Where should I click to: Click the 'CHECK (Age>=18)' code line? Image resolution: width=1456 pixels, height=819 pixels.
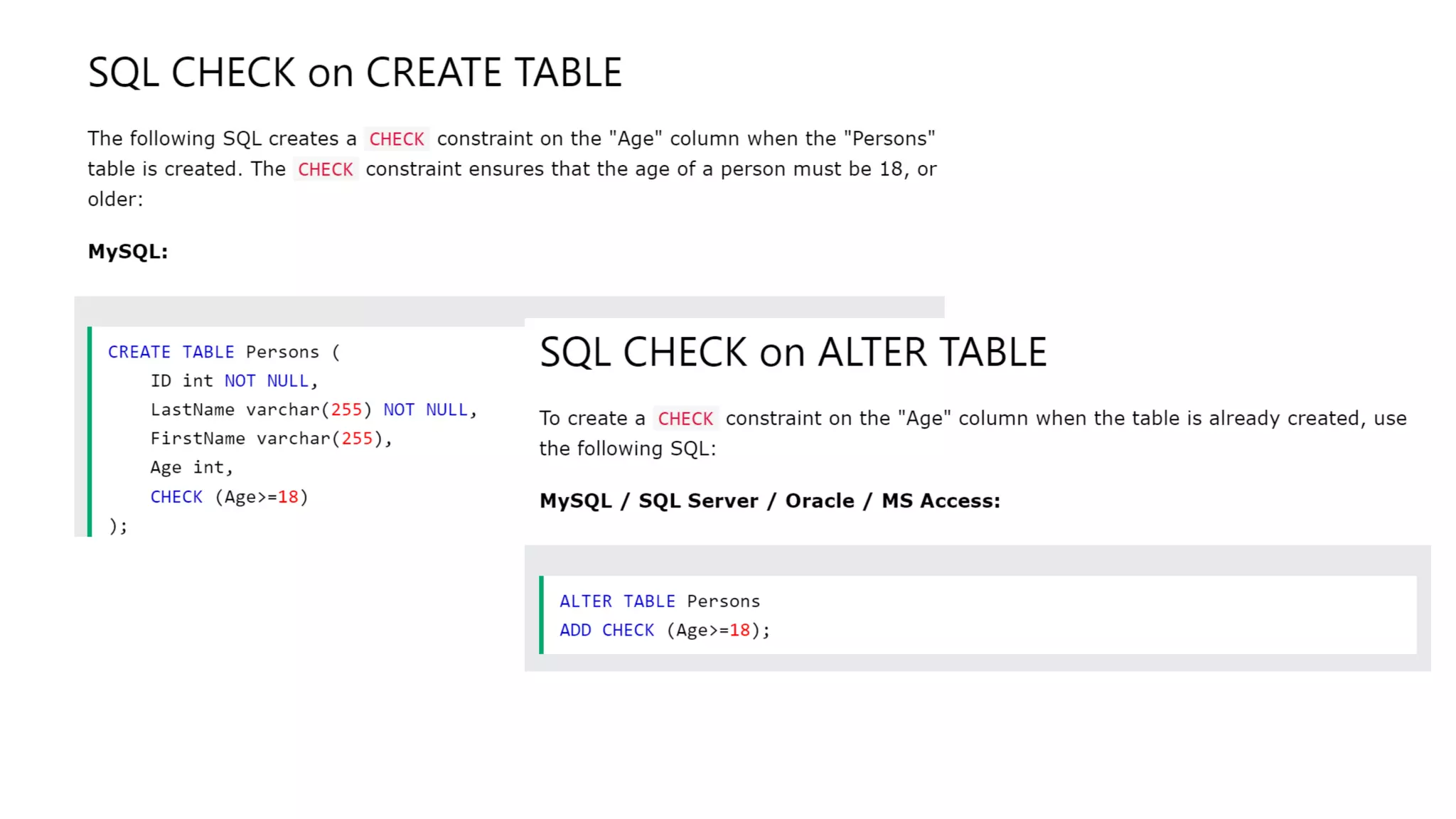229,497
